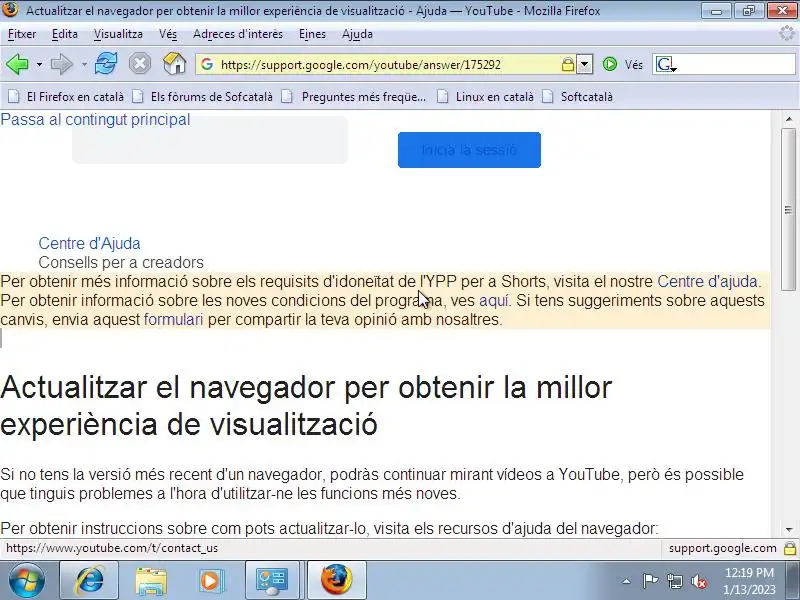800x600 pixels.
Task: Click the Actualitzar el navegador page heading
Action: click(x=306, y=406)
